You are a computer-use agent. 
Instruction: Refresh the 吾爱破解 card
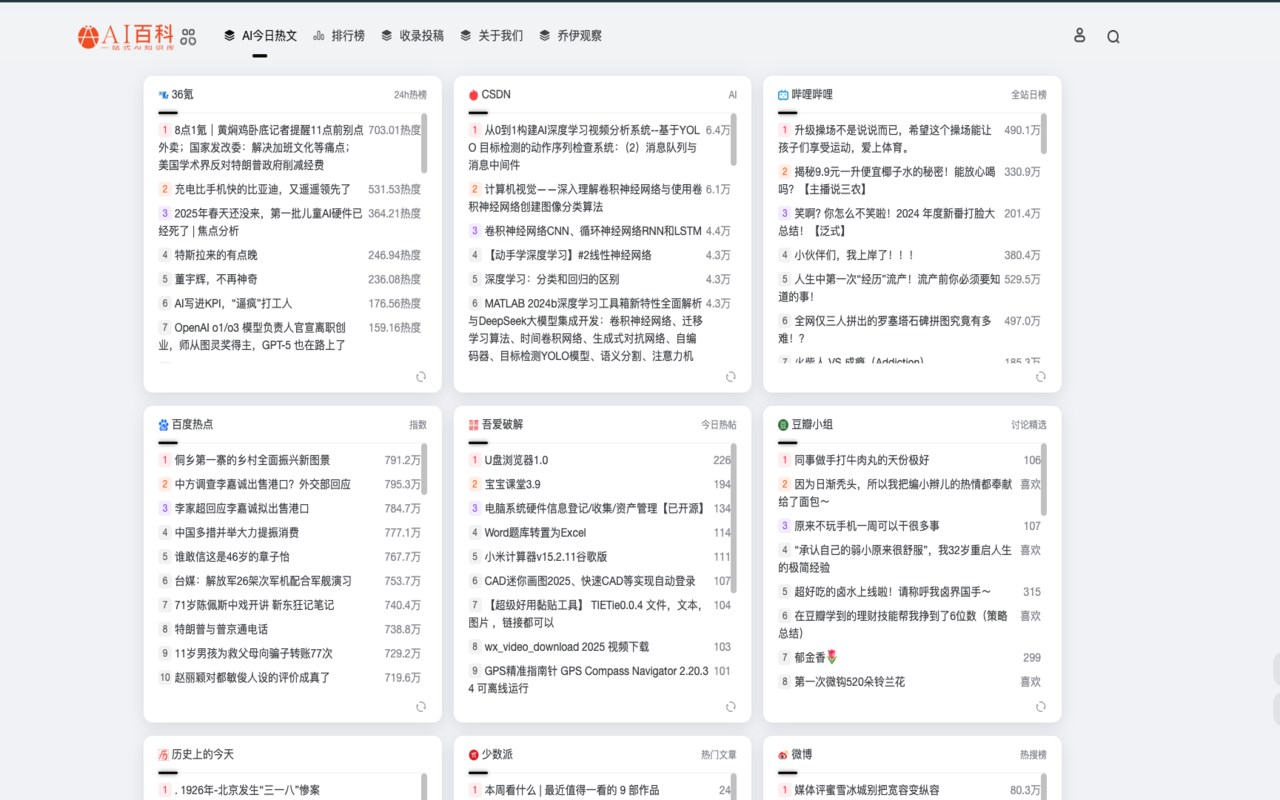(731, 707)
